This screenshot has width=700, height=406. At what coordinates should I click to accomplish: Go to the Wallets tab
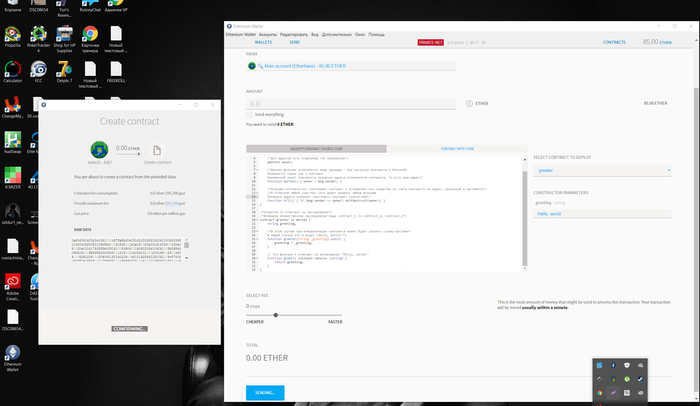click(263, 42)
